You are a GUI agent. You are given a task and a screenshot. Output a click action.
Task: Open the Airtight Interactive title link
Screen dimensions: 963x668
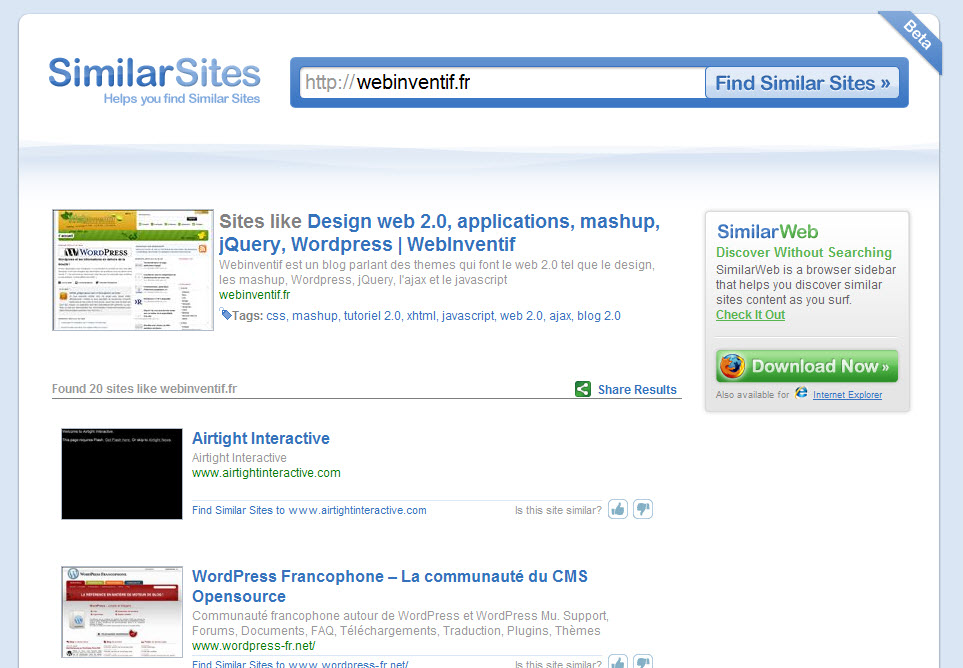point(260,438)
